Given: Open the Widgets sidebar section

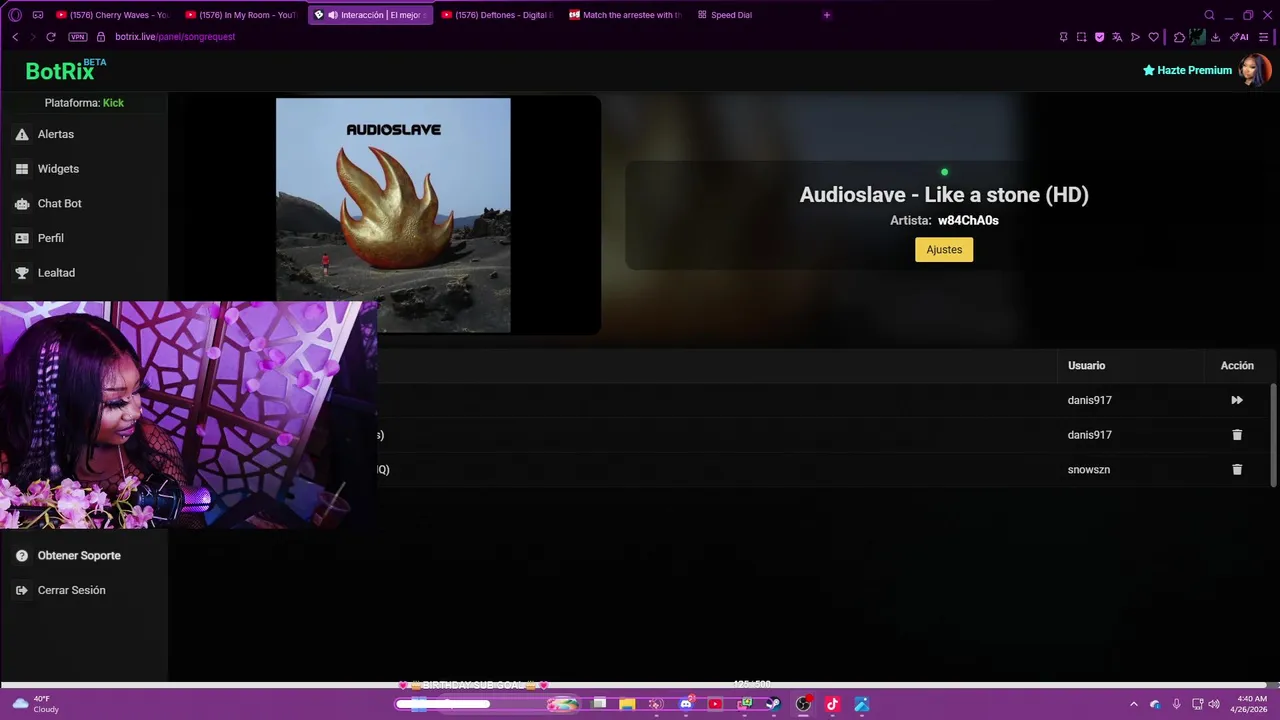Looking at the screenshot, I should coord(58,169).
